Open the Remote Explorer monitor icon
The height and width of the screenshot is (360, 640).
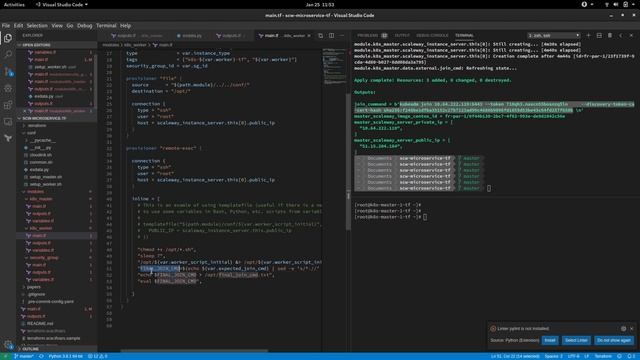pyautogui.click(x=8, y=122)
